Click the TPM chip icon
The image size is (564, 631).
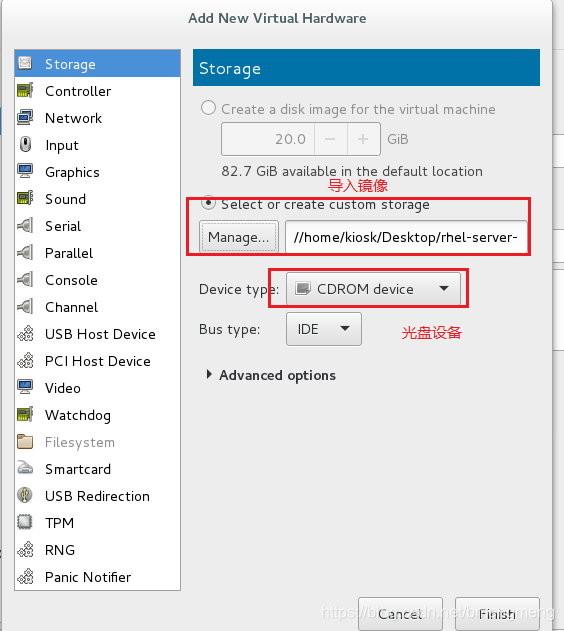(25, 522)
